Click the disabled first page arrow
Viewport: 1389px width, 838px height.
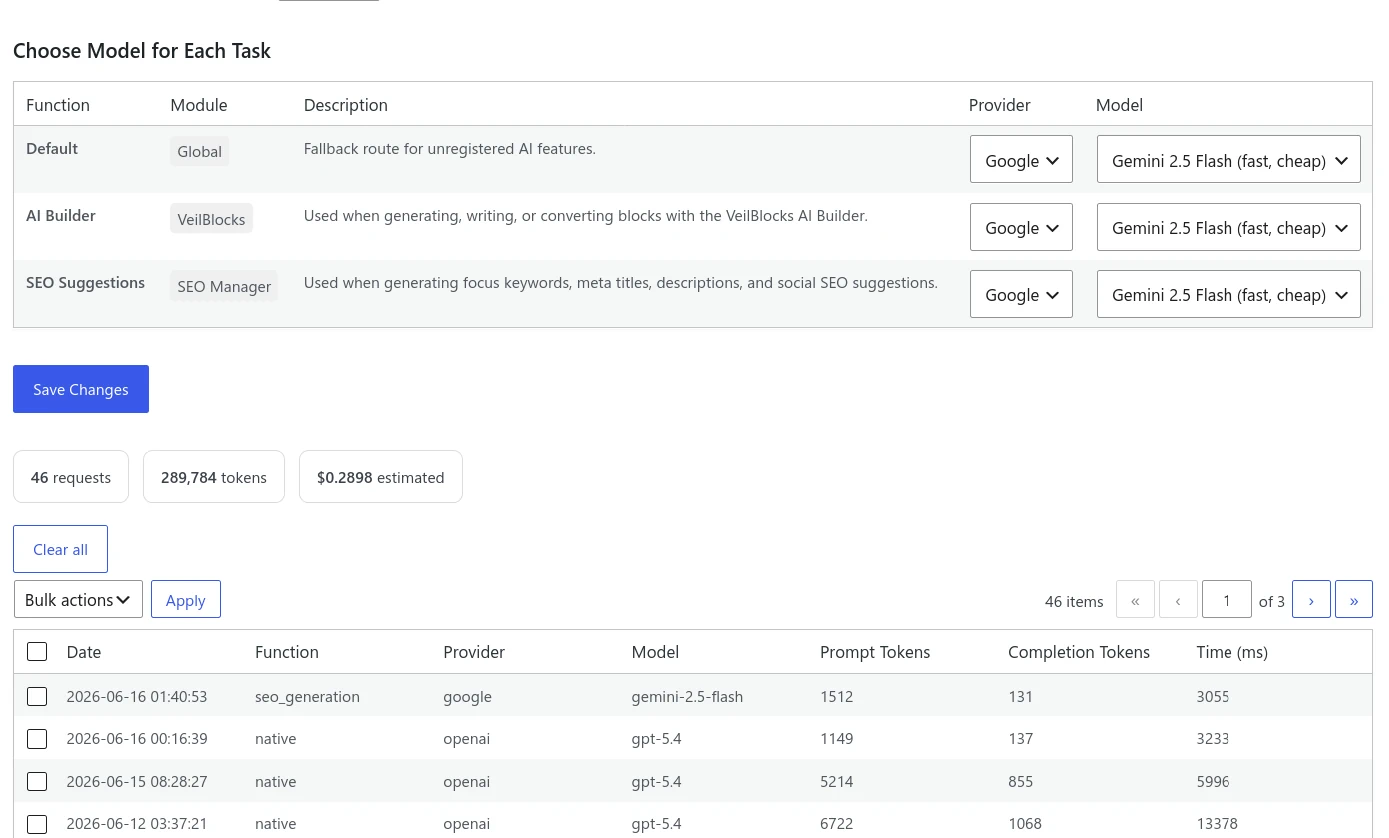1135,600
